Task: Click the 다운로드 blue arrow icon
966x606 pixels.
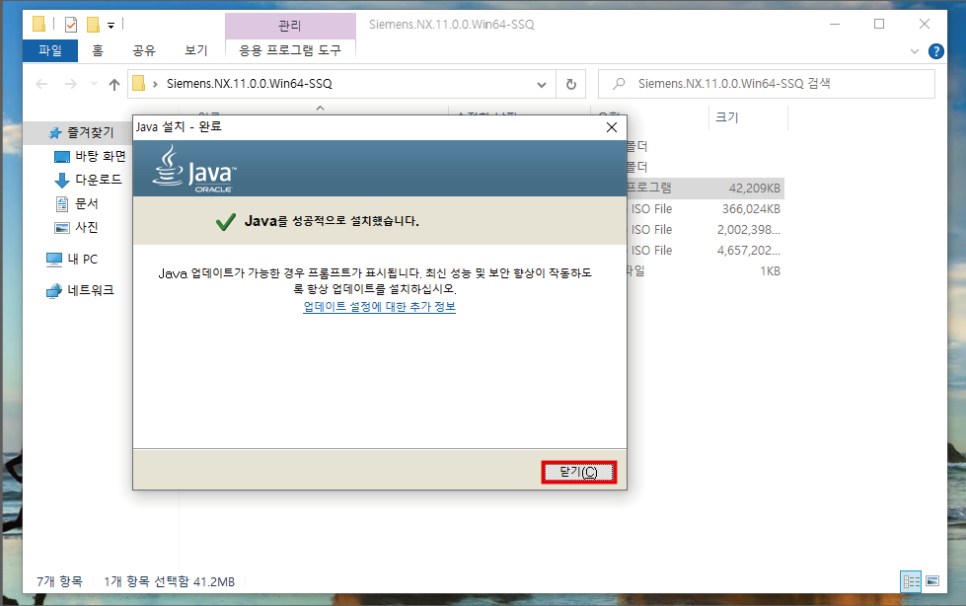Action: click(x=62, y=180)
